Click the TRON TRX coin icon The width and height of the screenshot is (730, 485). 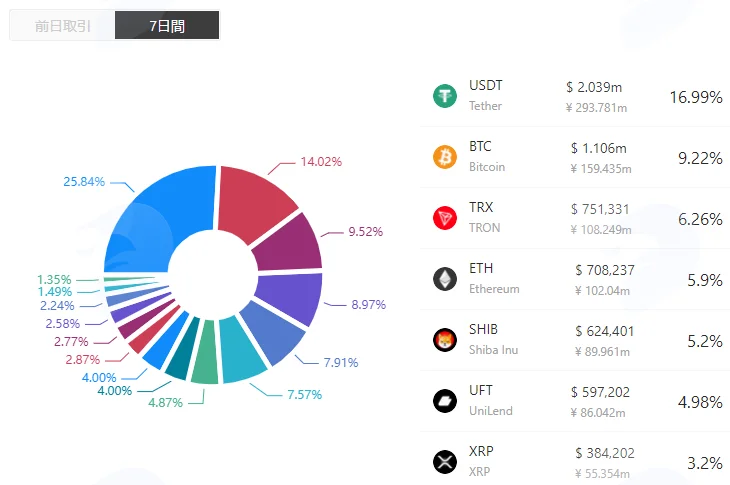point(445,218)
